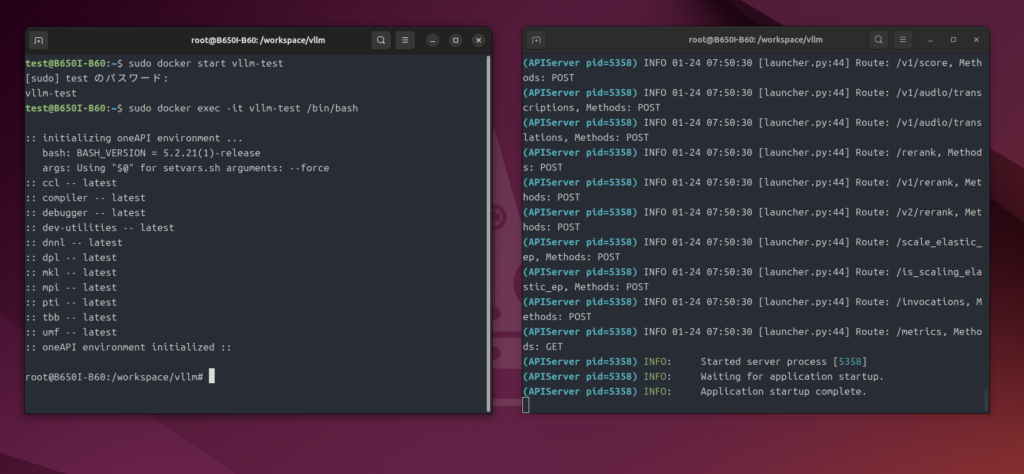
Task: Open new tab in right terminal window
Action: (x=537, y=40)
